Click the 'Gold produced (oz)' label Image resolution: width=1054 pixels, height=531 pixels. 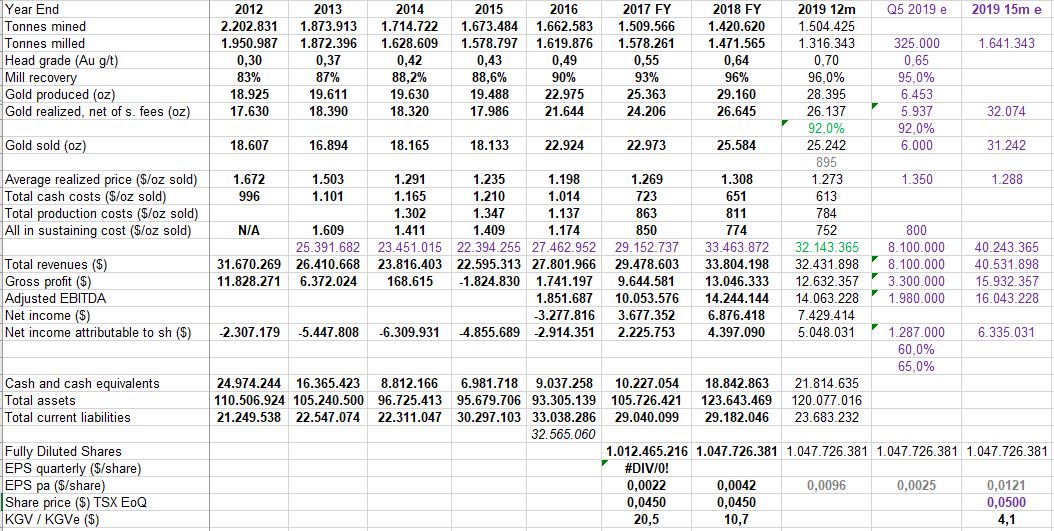58,94
